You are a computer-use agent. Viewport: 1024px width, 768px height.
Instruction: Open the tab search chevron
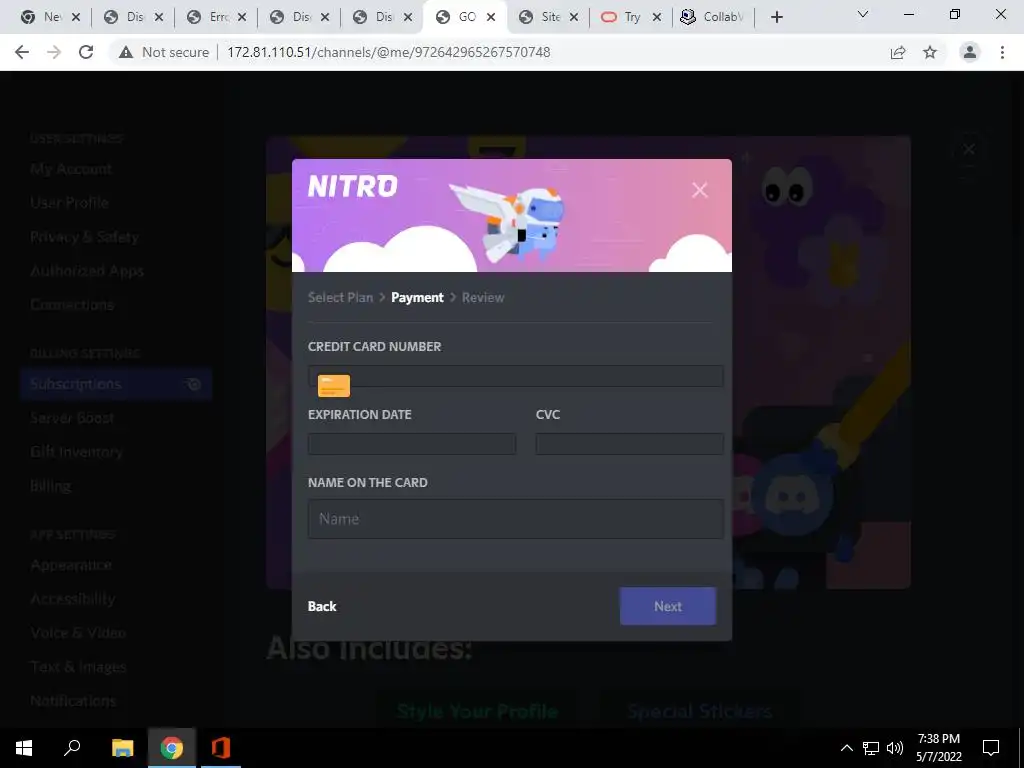click(x=863, y=14)
